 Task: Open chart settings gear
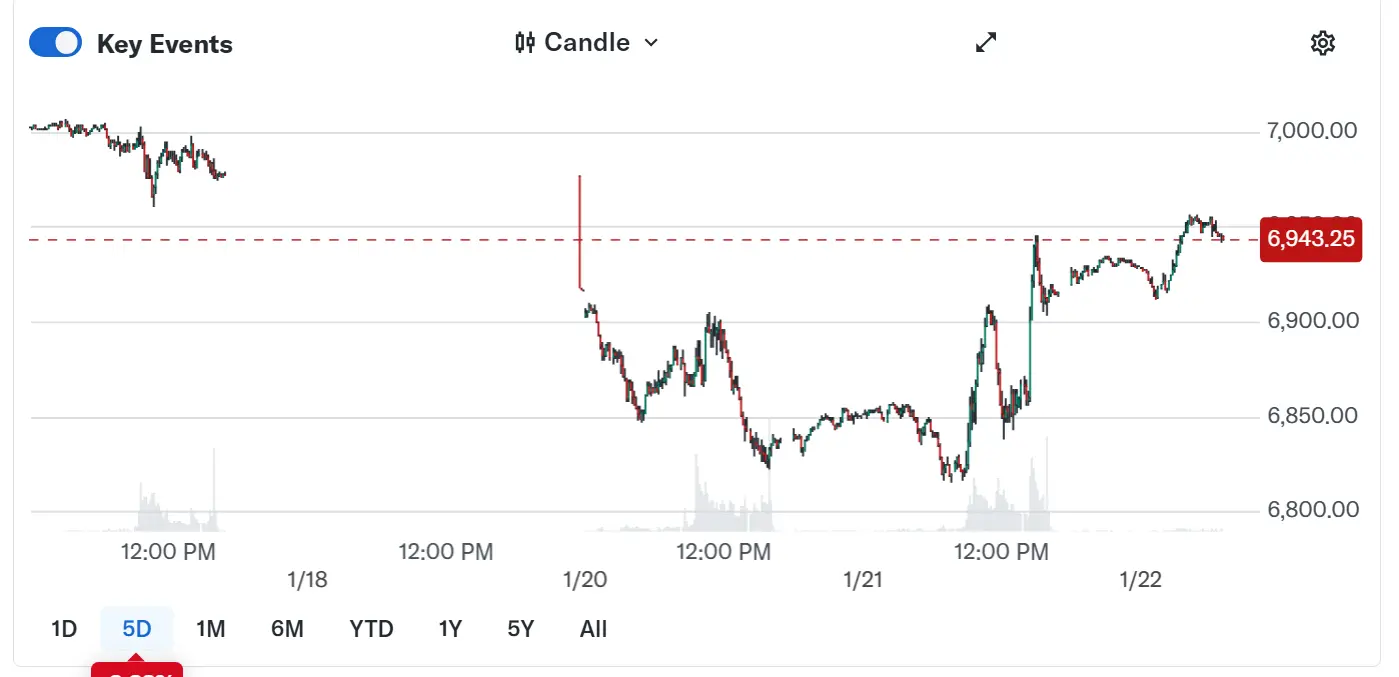pyautogui.click(x=1322, y=43)
